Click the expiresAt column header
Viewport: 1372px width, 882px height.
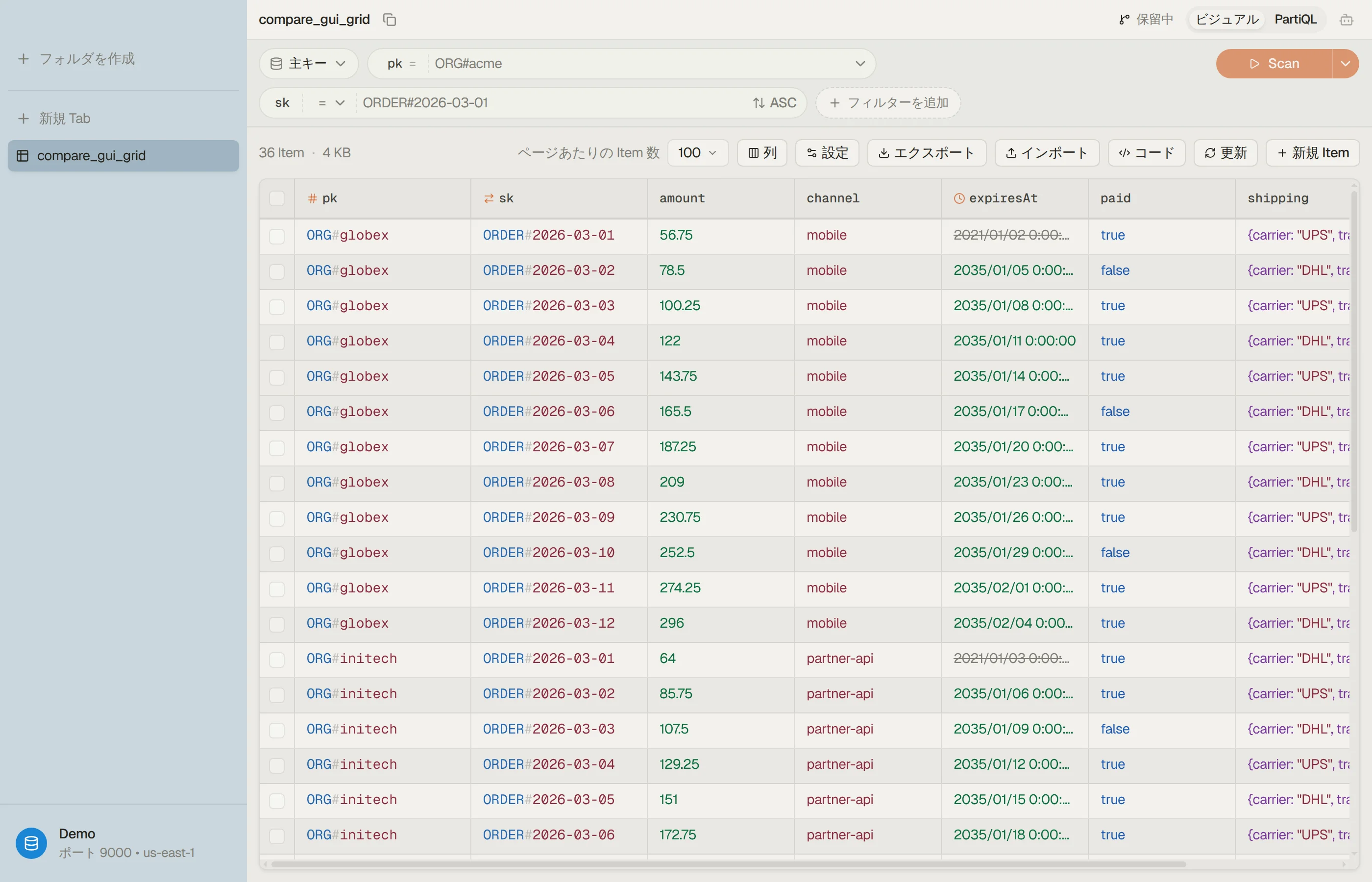click(1015, 198)
